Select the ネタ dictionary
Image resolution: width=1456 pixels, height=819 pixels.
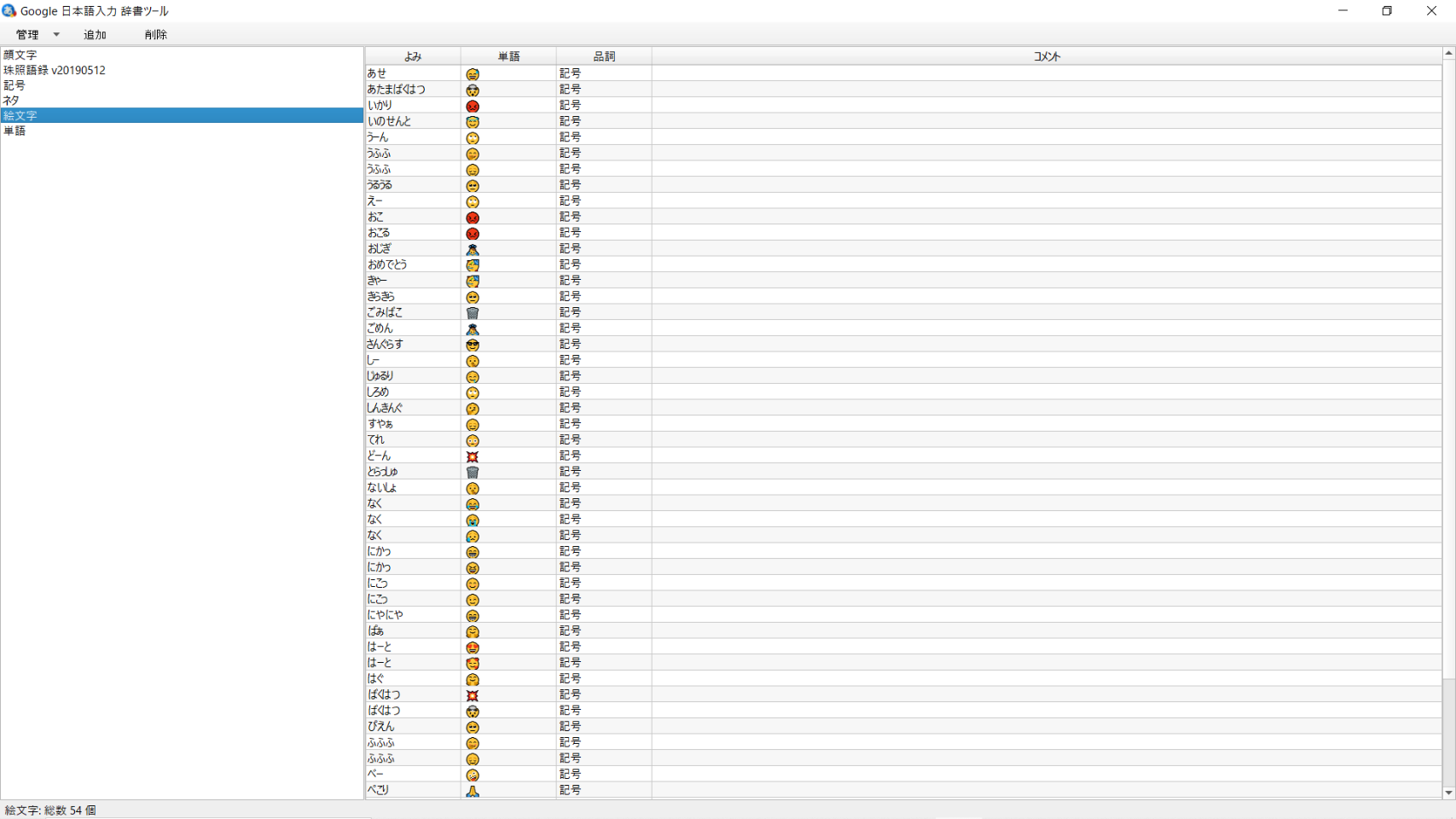point(11,101)
